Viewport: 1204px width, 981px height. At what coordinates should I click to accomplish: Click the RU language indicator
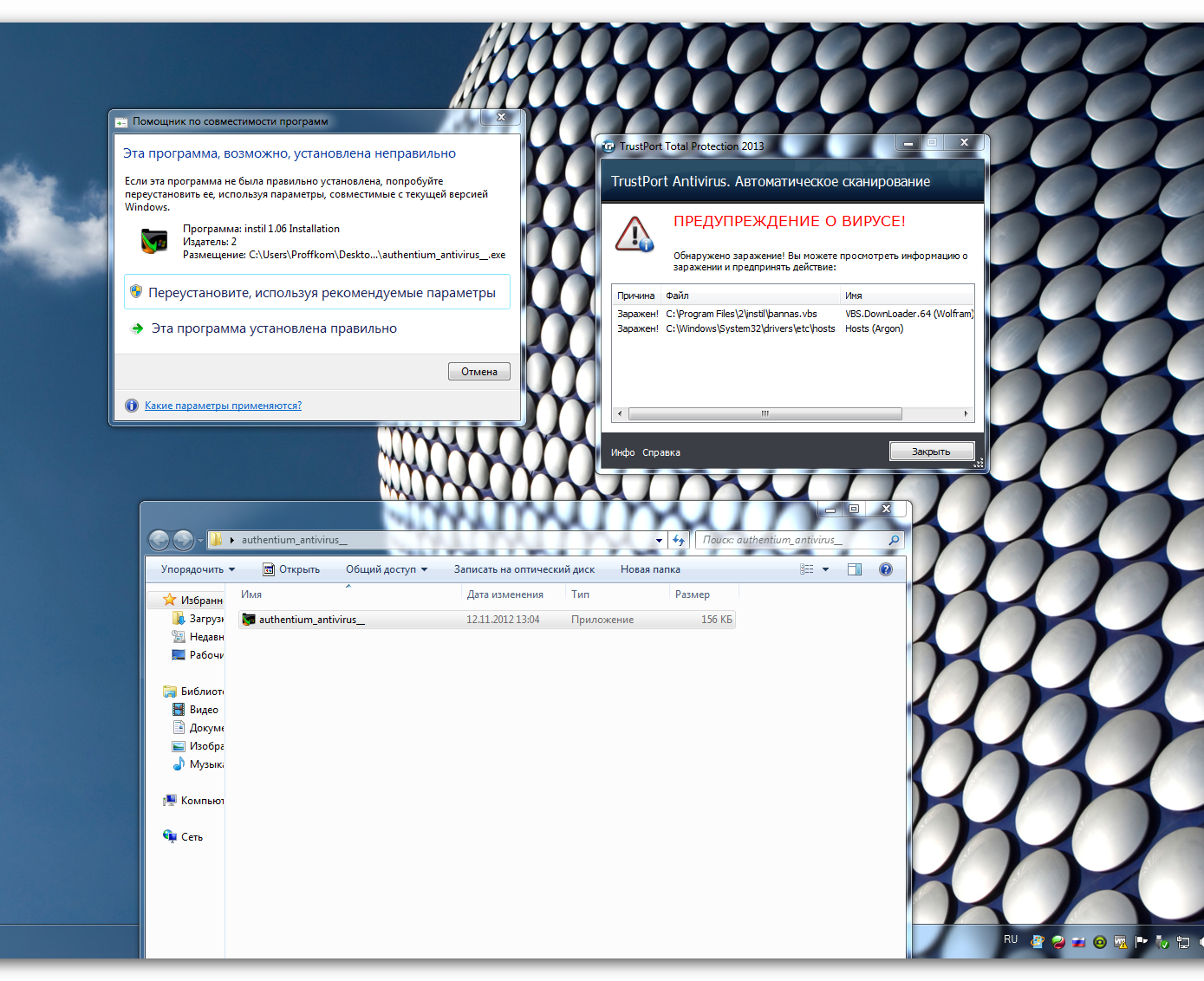1011,939
